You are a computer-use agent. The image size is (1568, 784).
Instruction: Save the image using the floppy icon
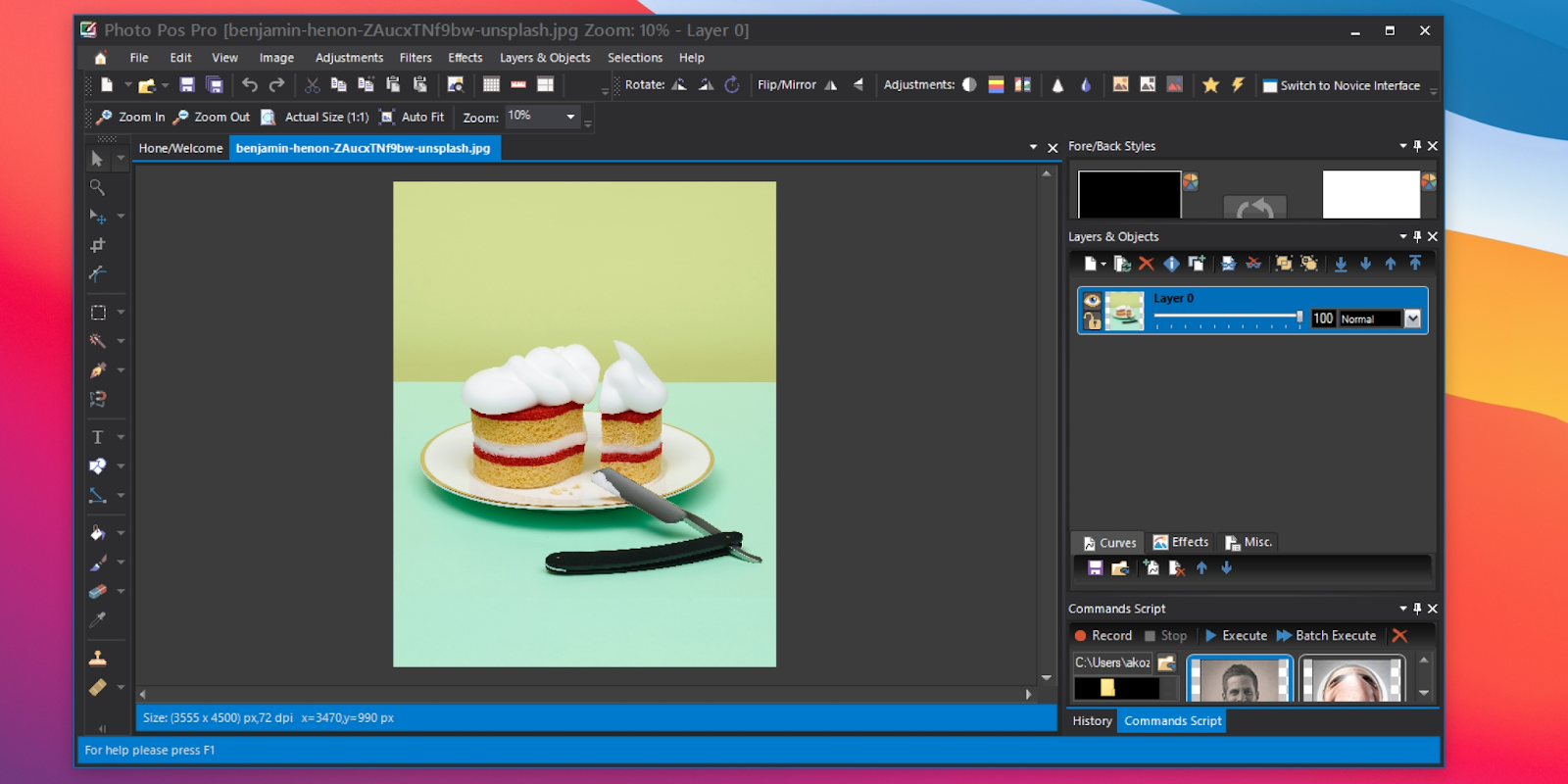tap(187, 85)
